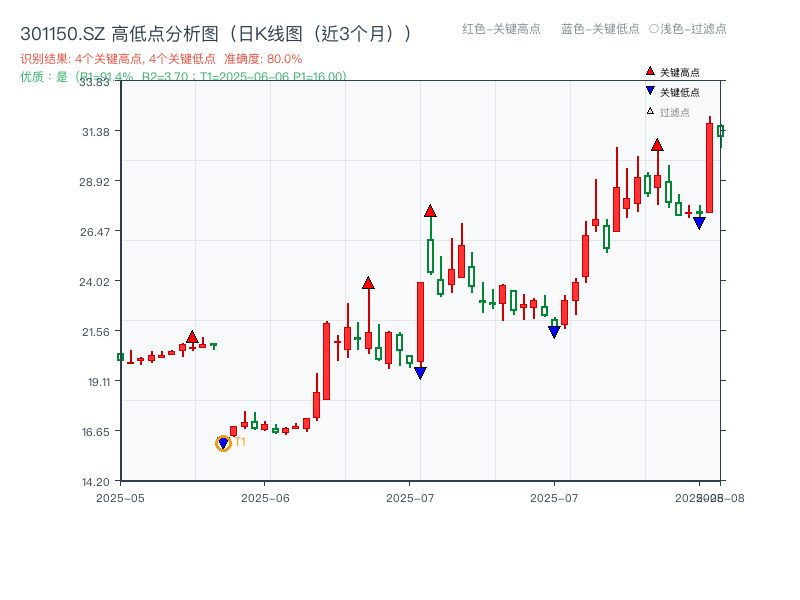Viewport: 800px width, 600px height.
Task: Click the orange-circled T1 low-point marker
Action: tap(223, 441)
